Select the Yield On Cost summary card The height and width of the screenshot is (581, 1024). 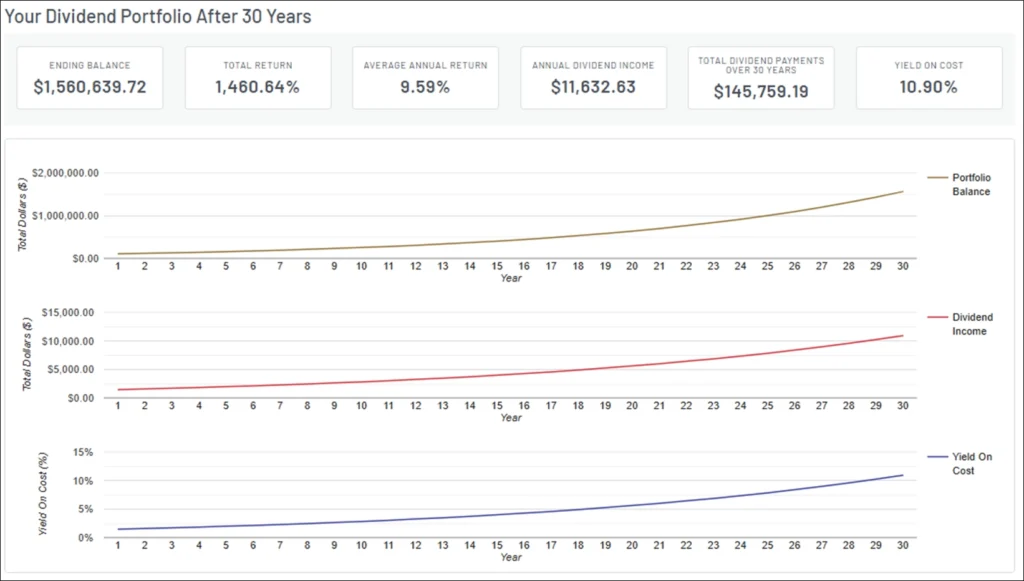pos(929,78)
